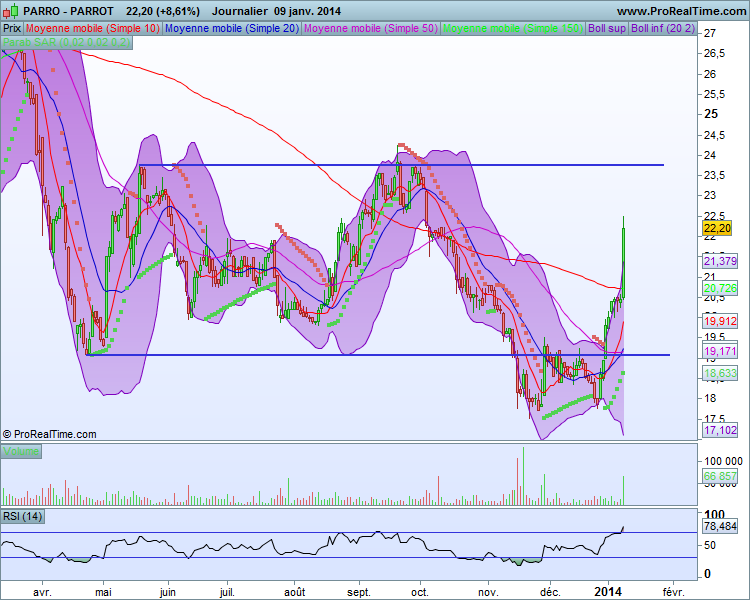
Task: Click the juil. label on time axis
Action: (227, 592)
